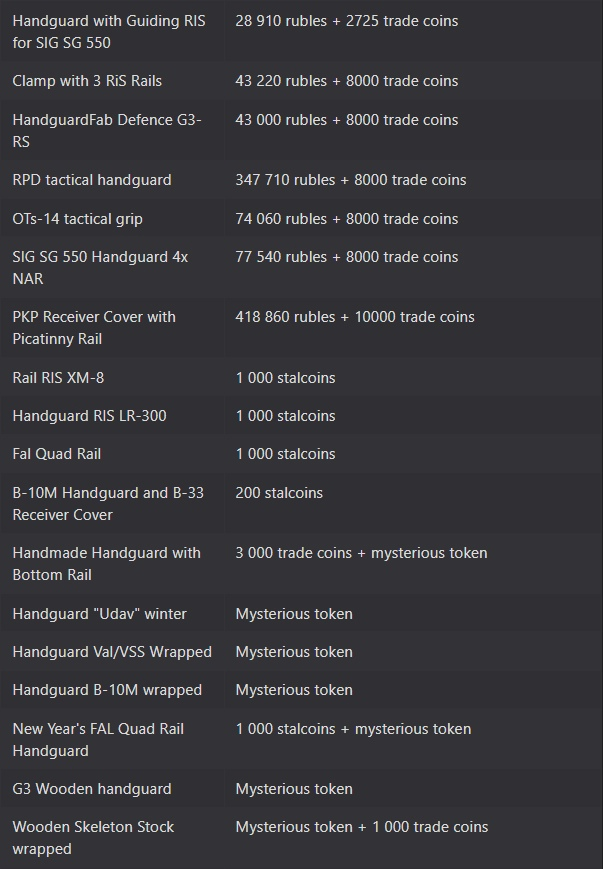The image size is (603, 869).
Task: Select the Handguard "Udav" winter entry
Action: (x=100, y=614)
